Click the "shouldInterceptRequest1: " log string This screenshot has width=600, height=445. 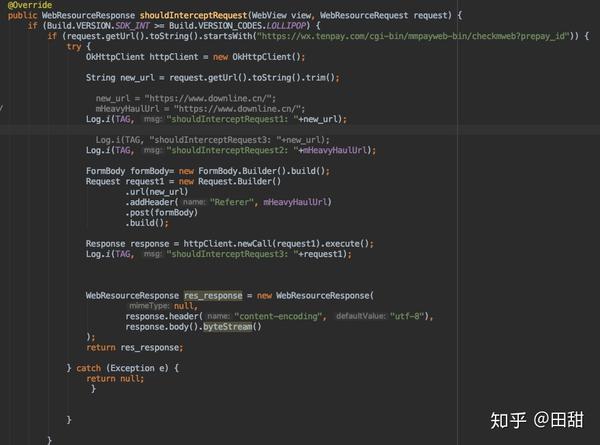tap(232, 119)
